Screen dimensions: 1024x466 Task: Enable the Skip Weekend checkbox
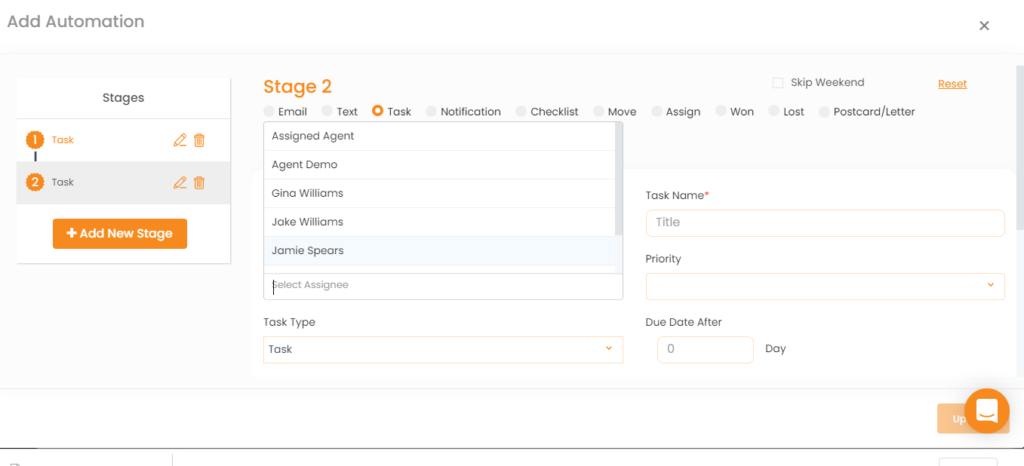coord(778,83)
